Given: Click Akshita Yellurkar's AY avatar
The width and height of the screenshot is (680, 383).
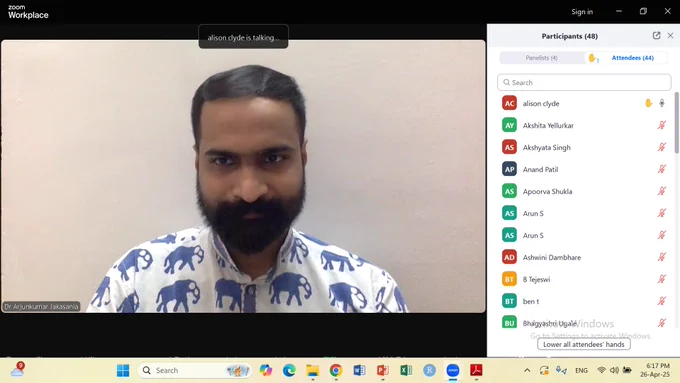Looking at the screenshot, I should [509, 125].
